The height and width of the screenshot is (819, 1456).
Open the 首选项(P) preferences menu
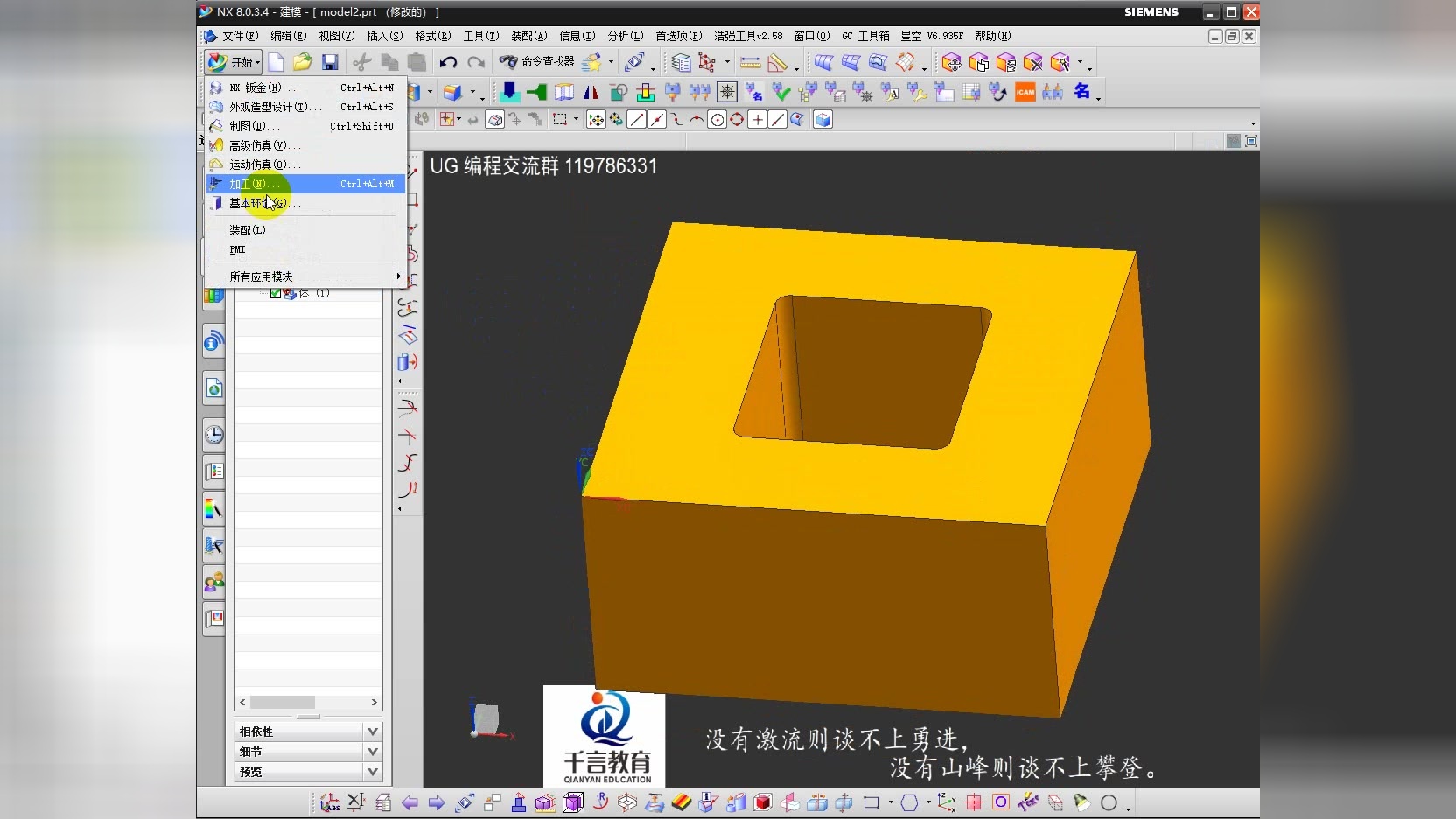(678, 36)
